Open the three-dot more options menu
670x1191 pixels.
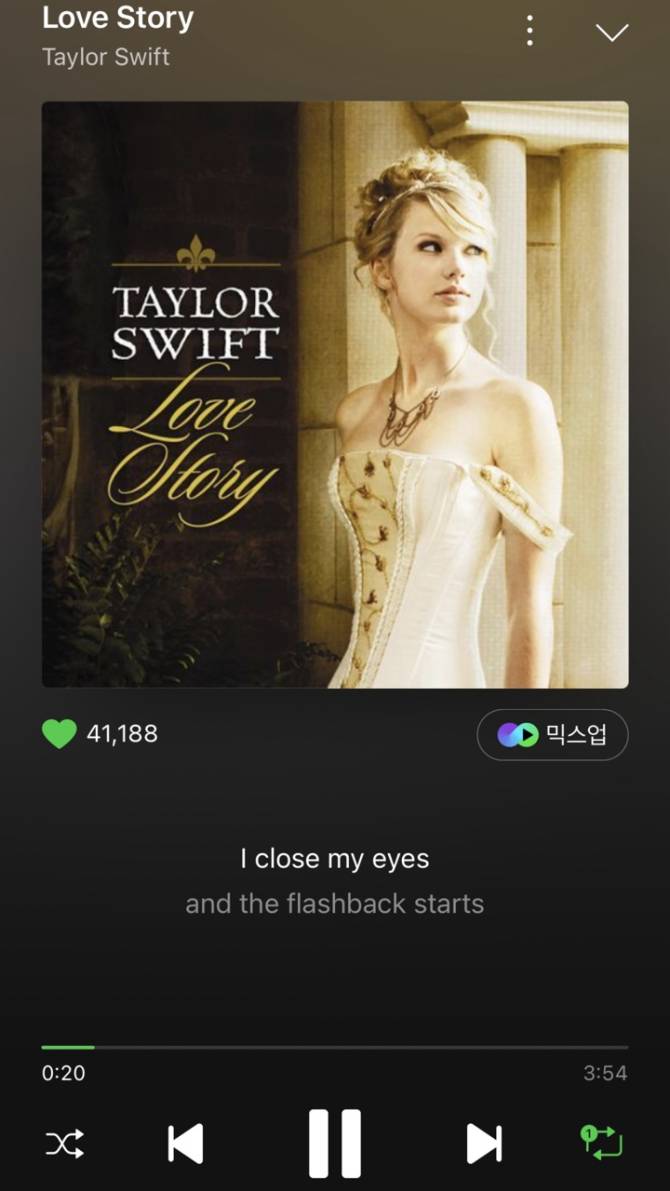coord(529,31)
